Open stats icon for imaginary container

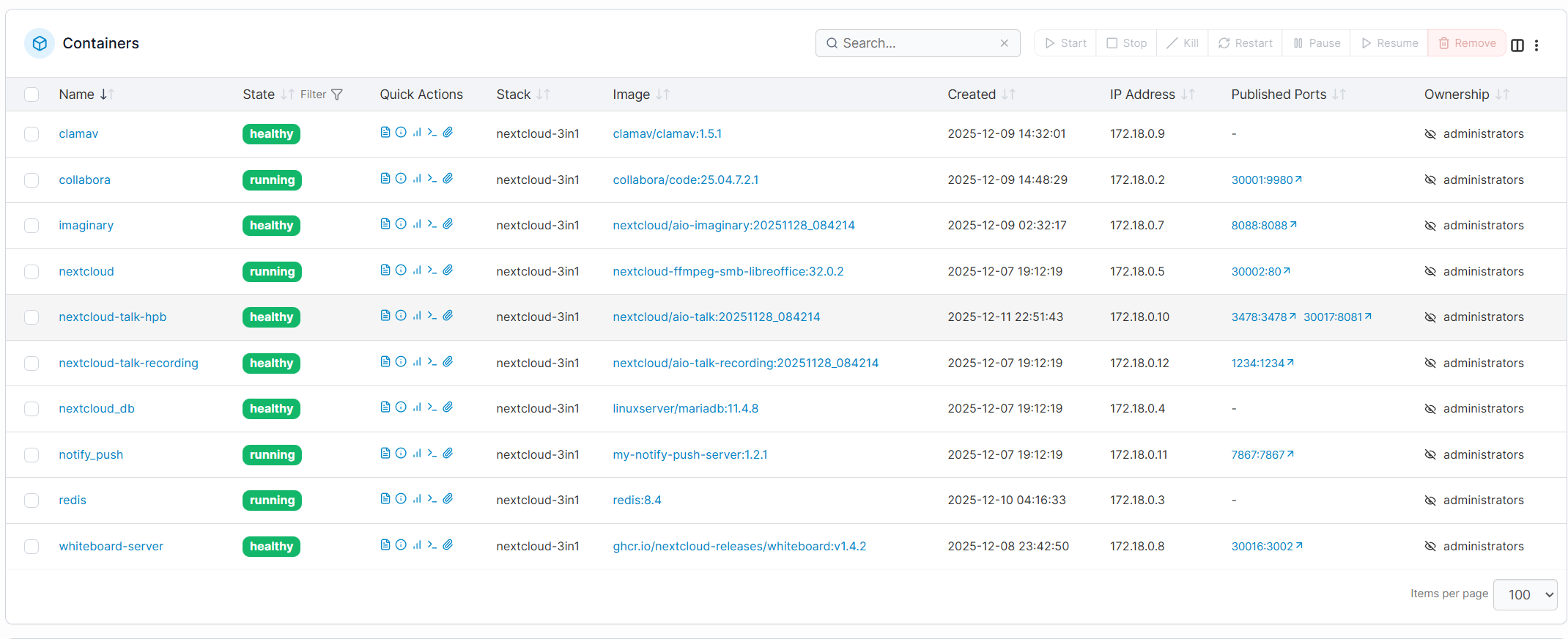click(x=417, y=224)
